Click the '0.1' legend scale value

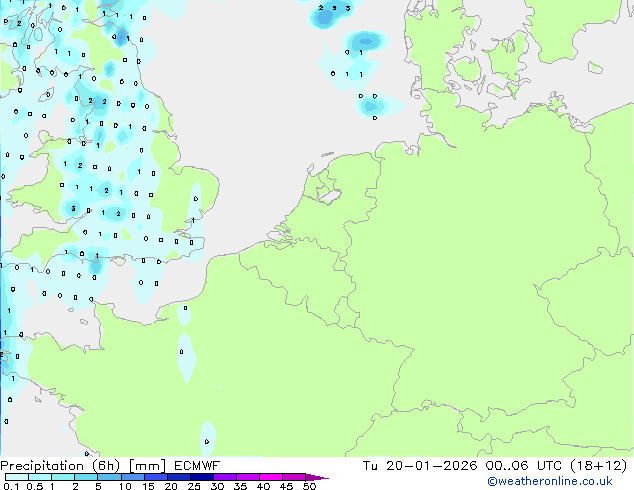11,486
